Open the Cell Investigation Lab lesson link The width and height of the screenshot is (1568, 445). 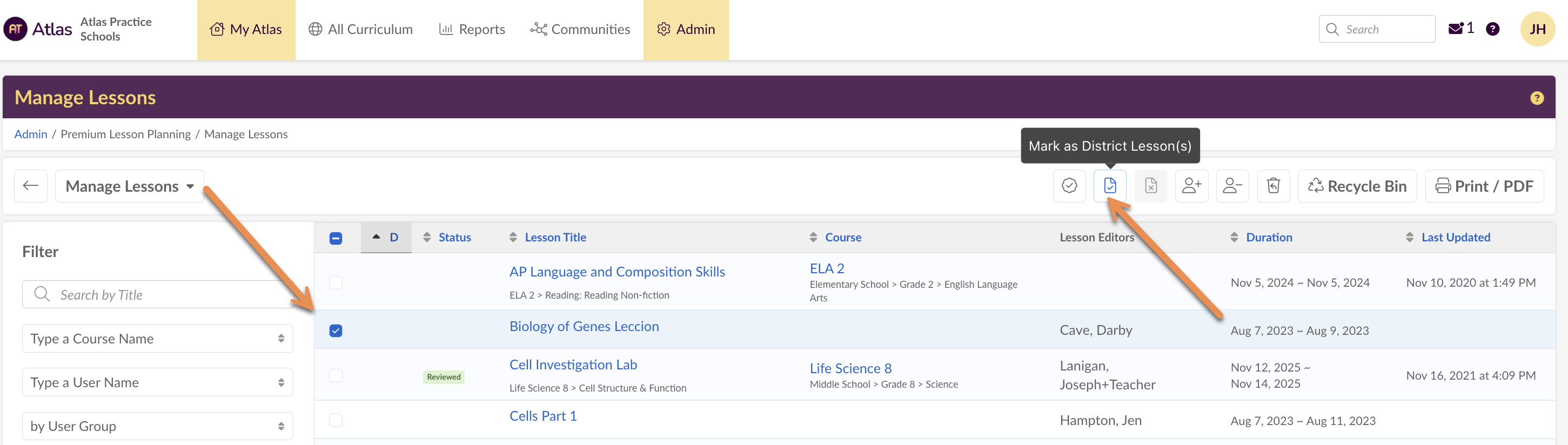click(x=573, y=365)
